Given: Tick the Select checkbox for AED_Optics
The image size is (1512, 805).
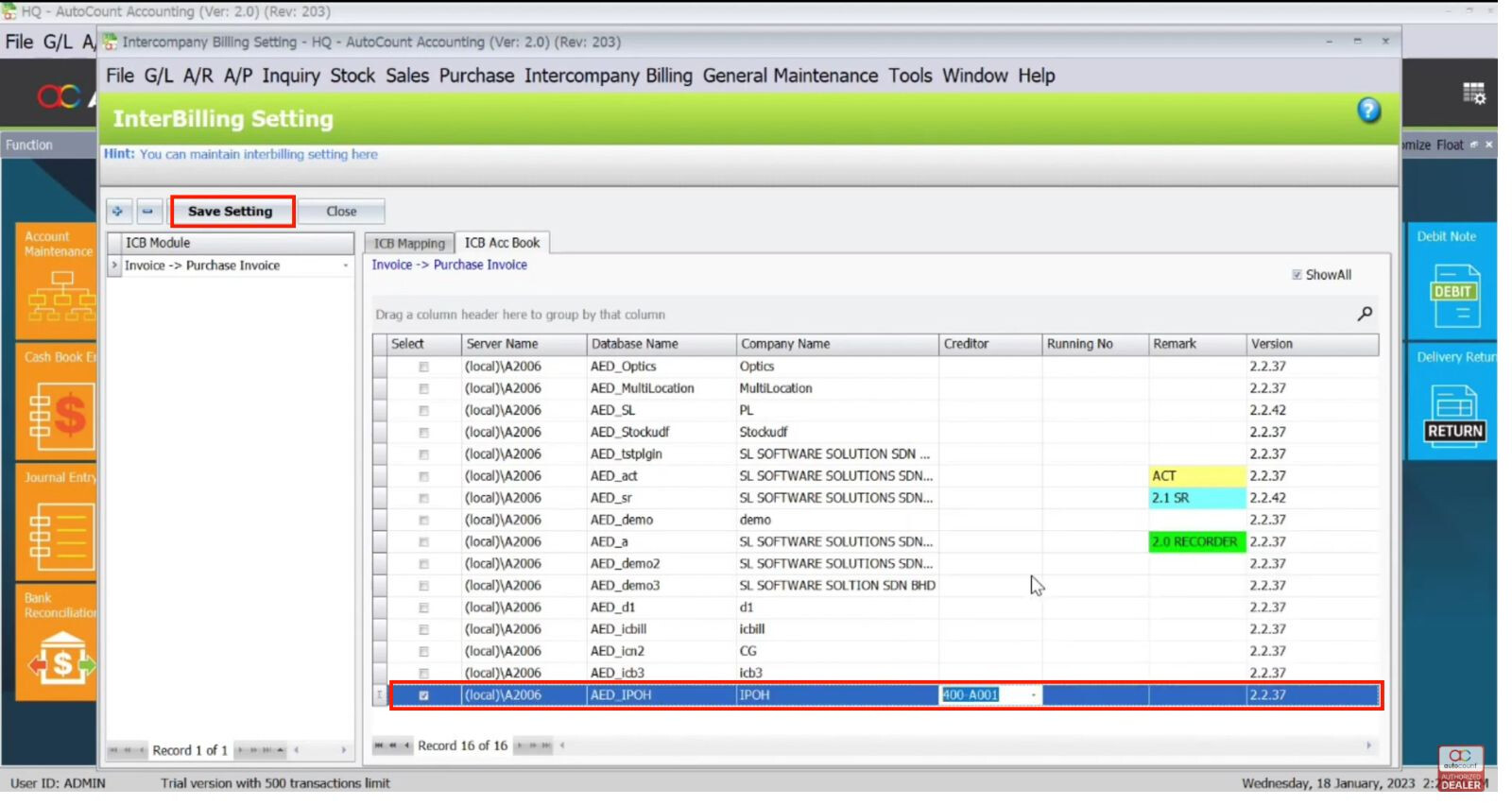Looking at the screenshot, I should 423,367.
